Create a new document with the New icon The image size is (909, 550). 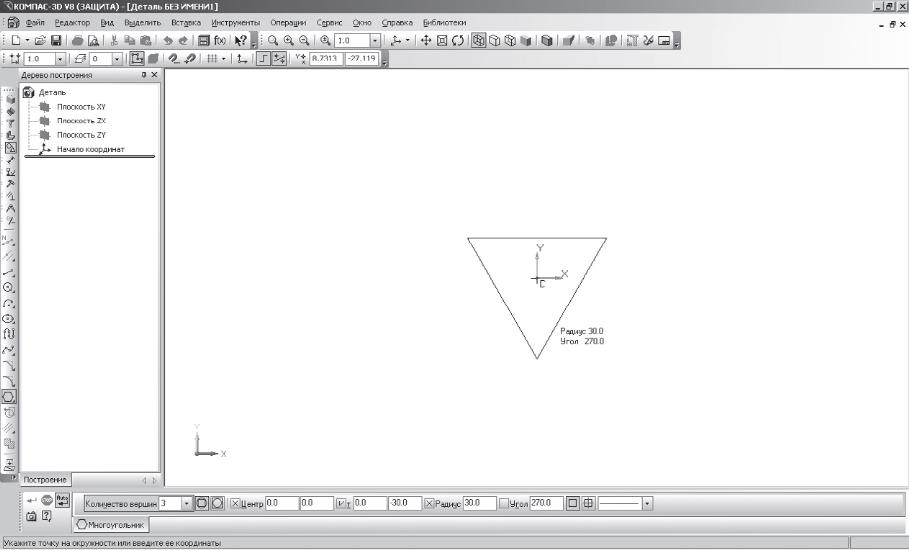[x=16, y=41]
